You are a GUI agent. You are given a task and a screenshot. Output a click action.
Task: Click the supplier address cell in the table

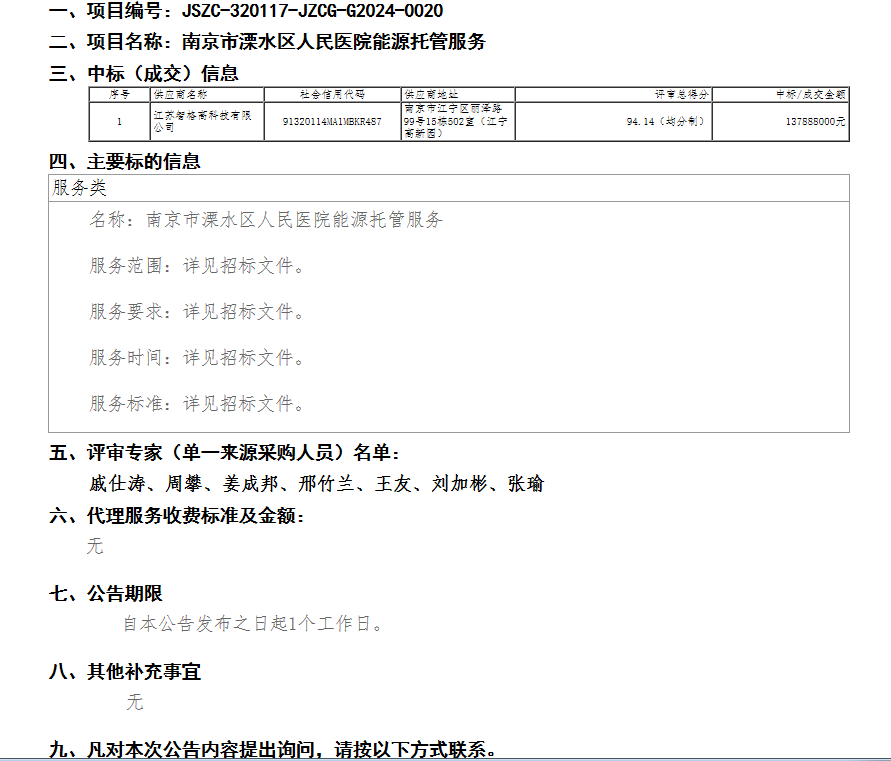457,120
